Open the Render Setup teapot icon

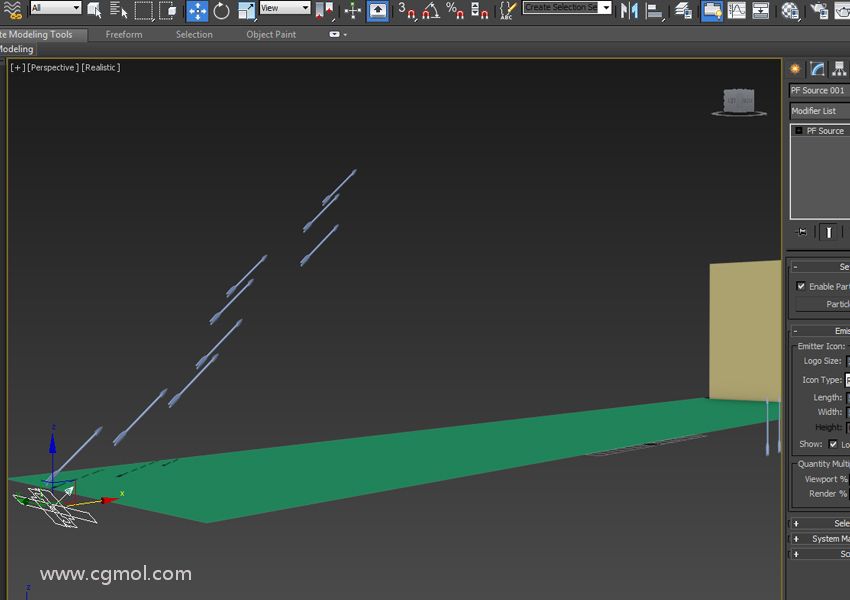pyautogui.click(x=819, y=11)
